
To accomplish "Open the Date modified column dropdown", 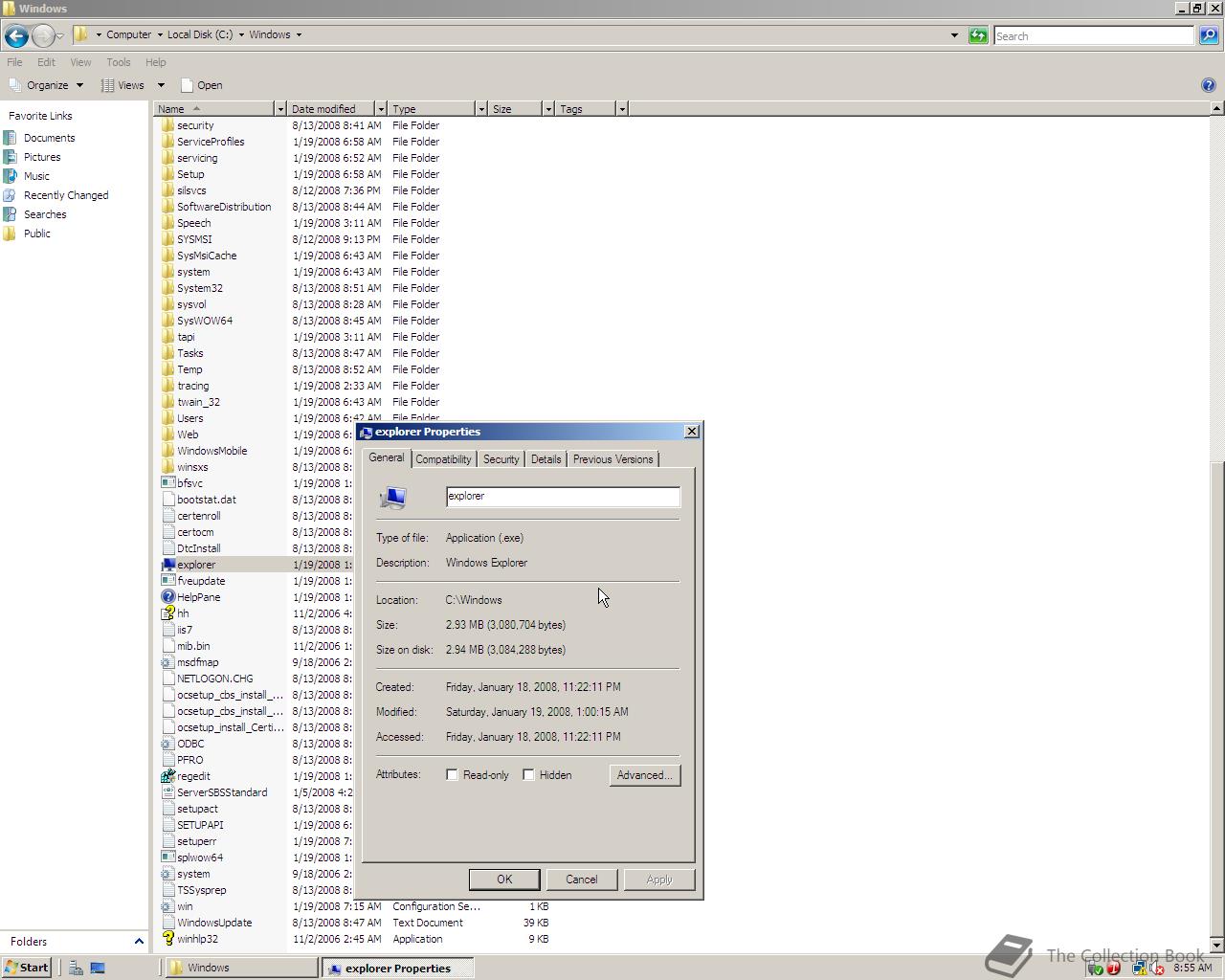I will pos(381,109).
